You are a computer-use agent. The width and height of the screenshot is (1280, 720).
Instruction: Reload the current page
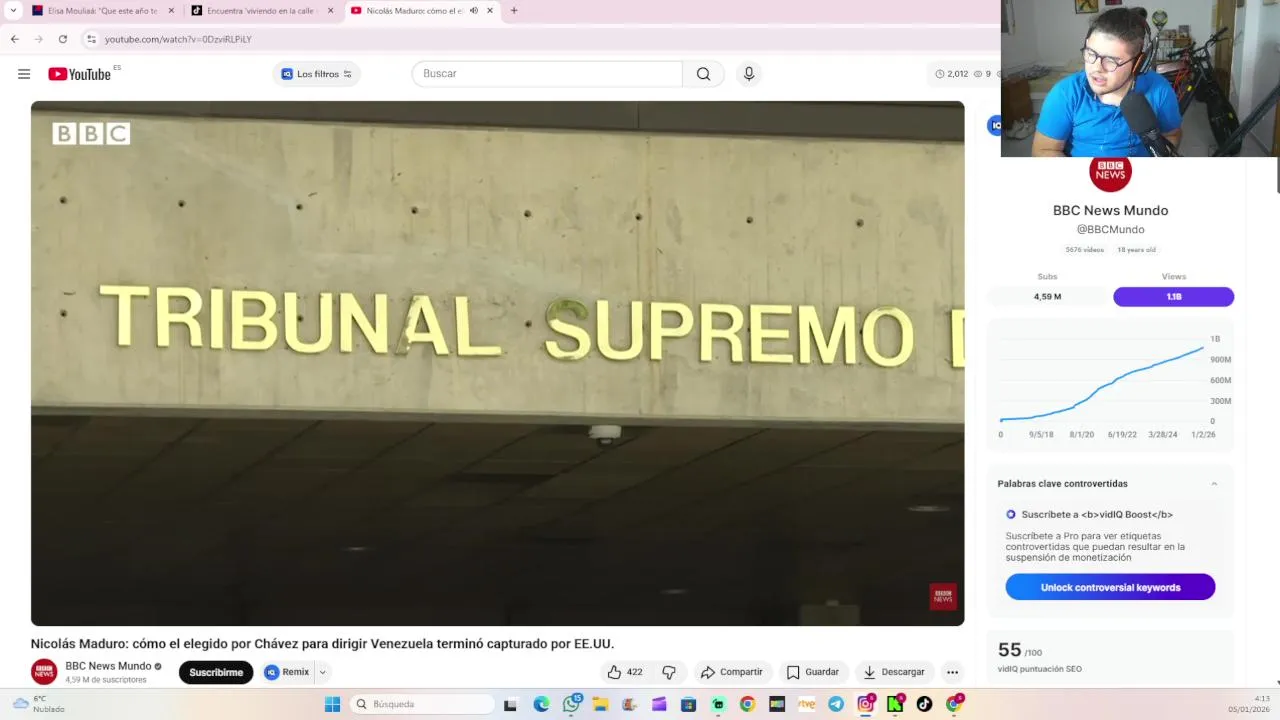(63, 39)
